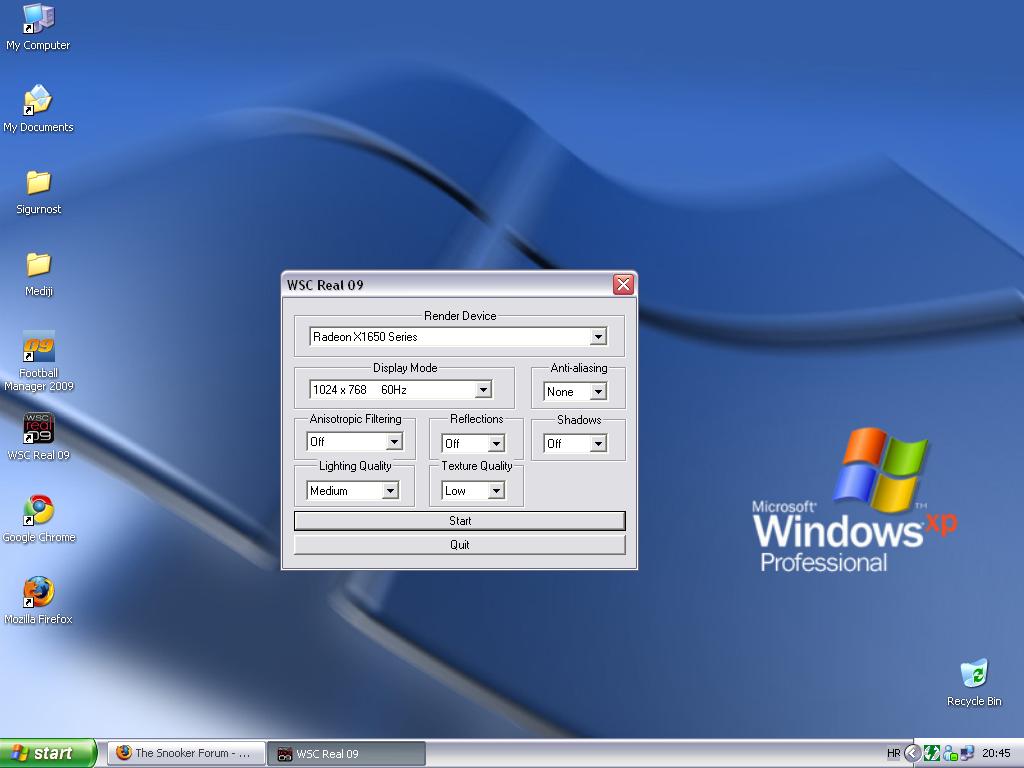This screenshot has width=1024, height=768.
Task: Click the network connection tray icon
Action: click(967, 753)
